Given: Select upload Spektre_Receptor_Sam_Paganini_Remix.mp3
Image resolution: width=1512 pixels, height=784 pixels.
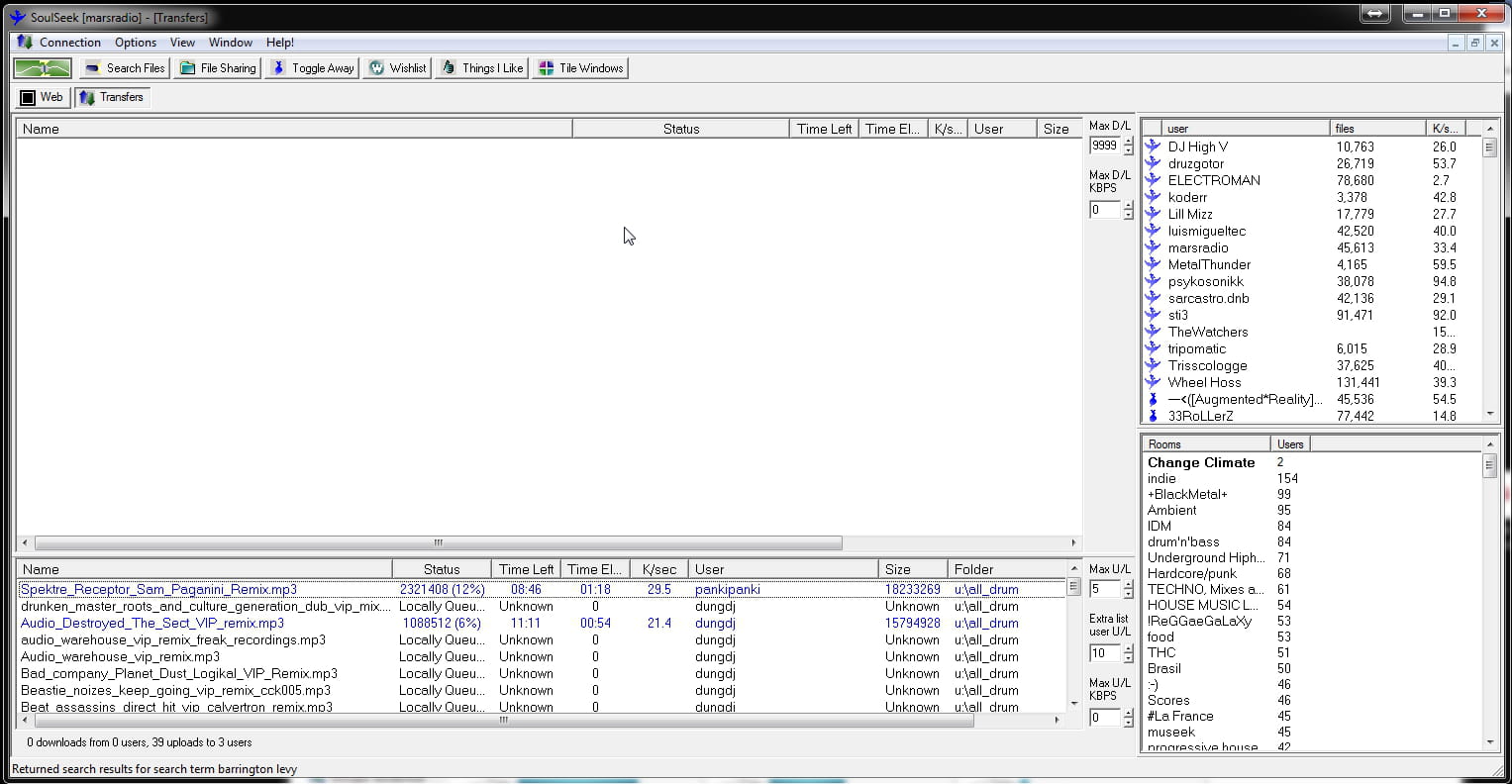Looking at the screenshot, I should [158, 589].
